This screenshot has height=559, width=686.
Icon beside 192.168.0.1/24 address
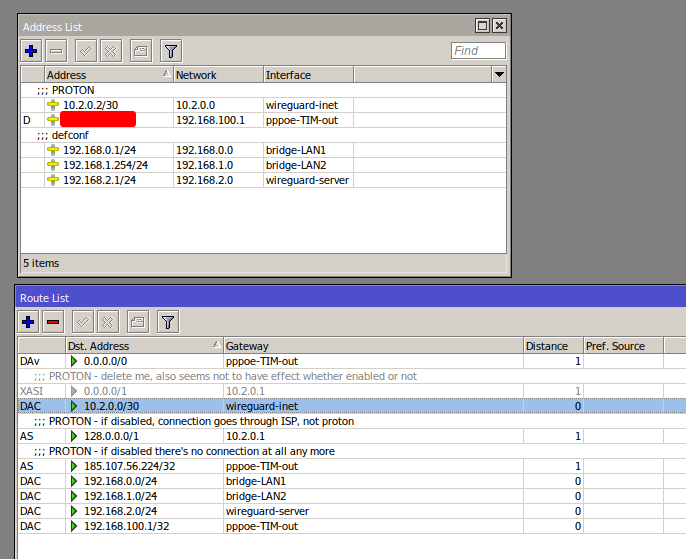click(x=53, y=150)
